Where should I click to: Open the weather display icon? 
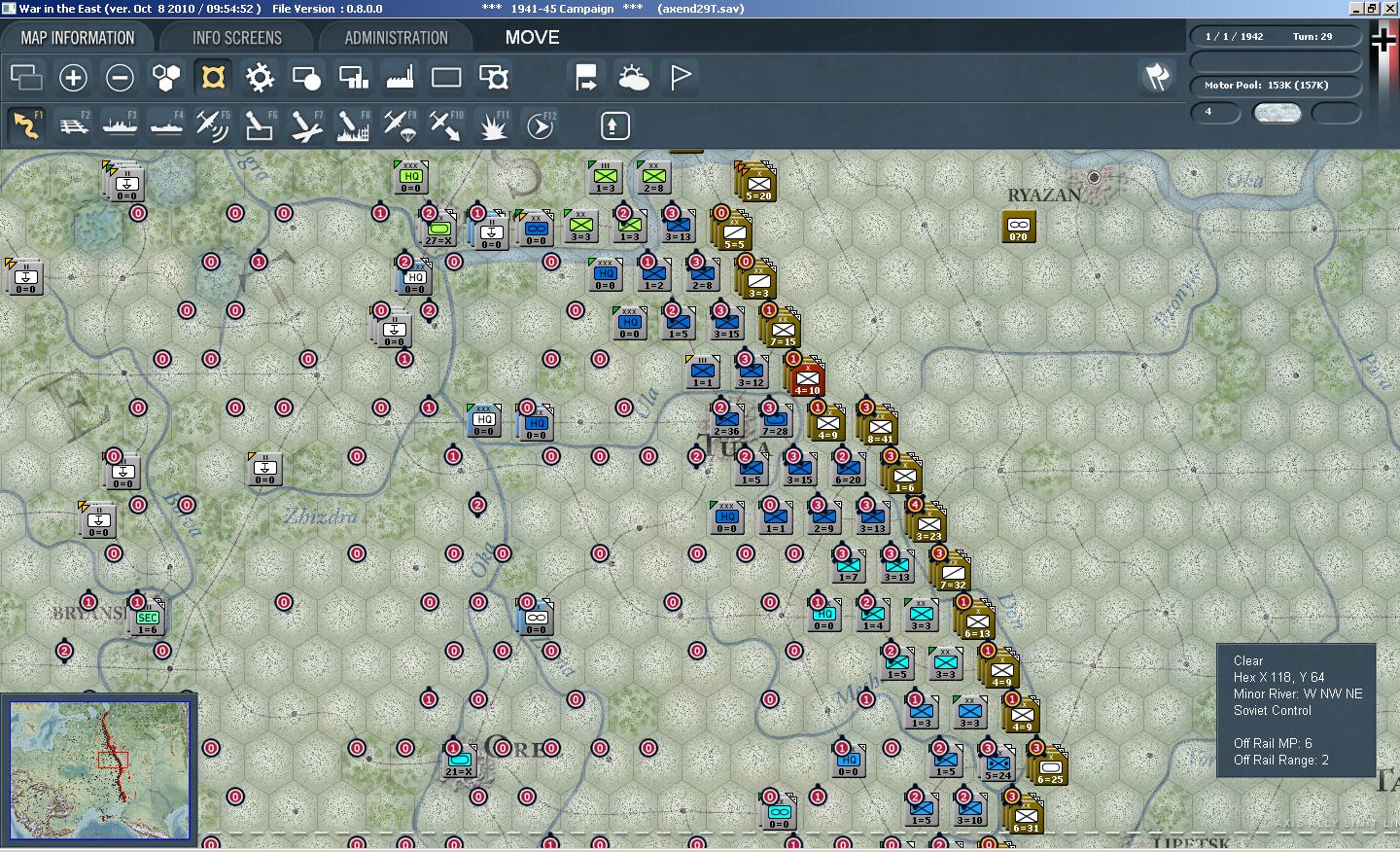pyautogui.click(x=633, y=77)
